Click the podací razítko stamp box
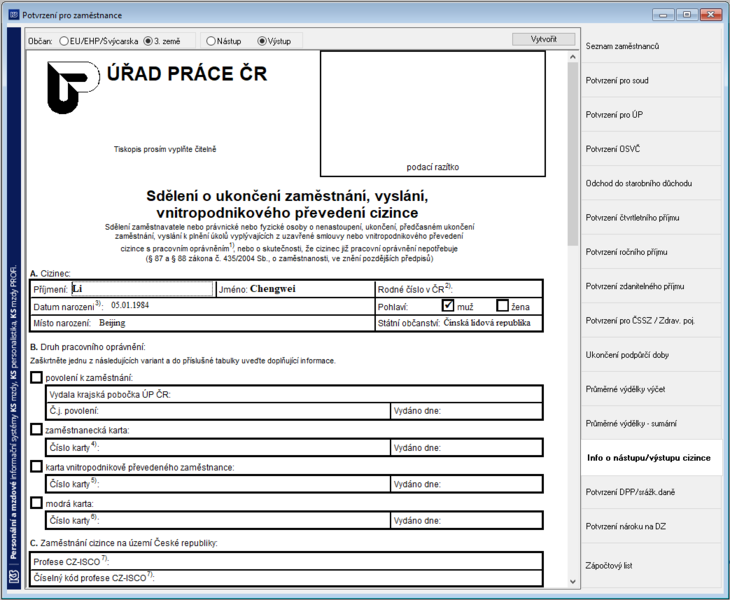The width and height of the screenshot is (730, 600). [433, 114]
